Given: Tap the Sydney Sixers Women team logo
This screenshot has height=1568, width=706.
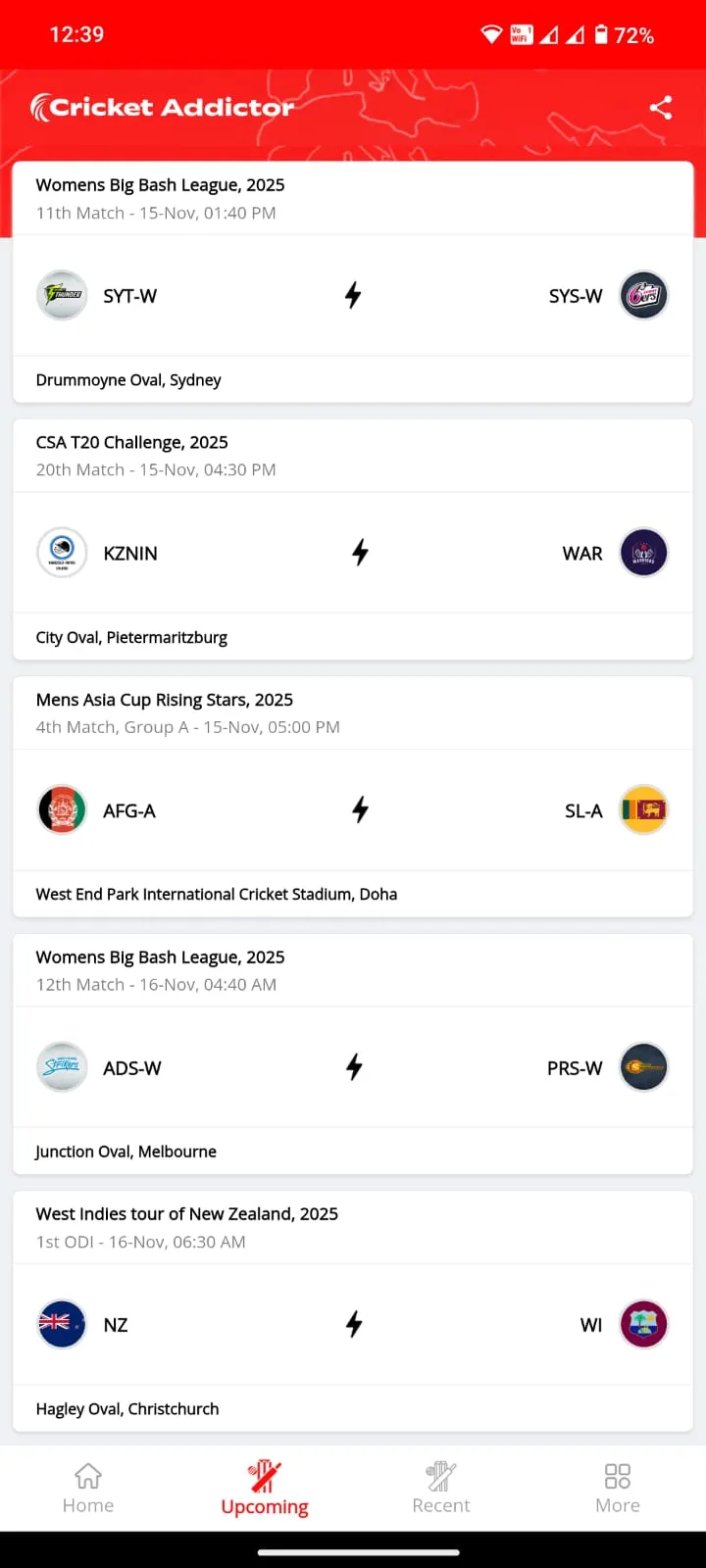Looking at the screenshot, I should tap(643, 295).
